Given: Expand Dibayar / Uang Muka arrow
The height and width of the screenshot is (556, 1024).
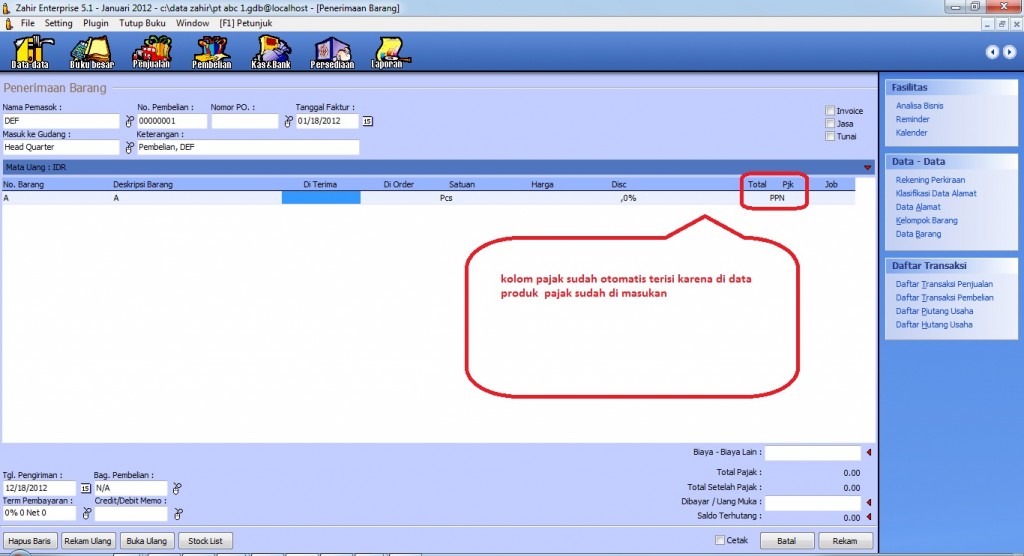Looking at the screenshot, I should click(x=868, y=502).
